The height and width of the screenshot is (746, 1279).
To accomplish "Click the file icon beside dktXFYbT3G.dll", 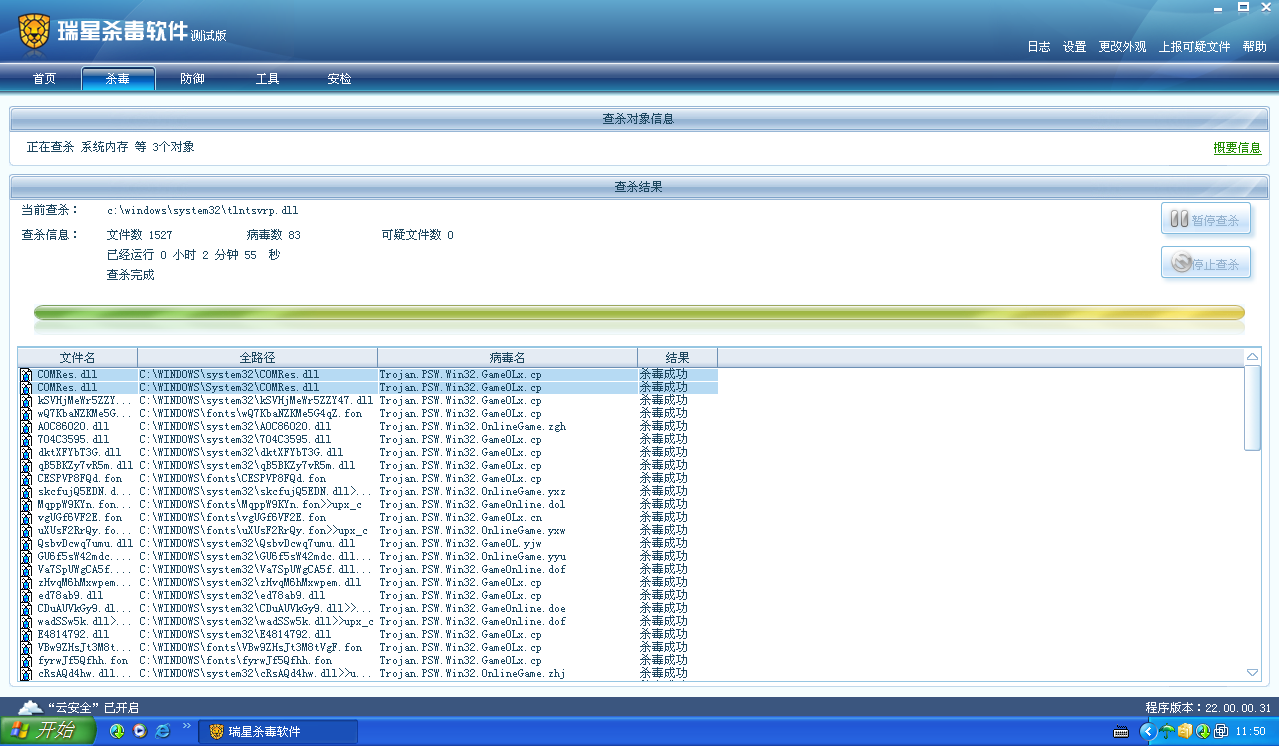I will point(27,452).
